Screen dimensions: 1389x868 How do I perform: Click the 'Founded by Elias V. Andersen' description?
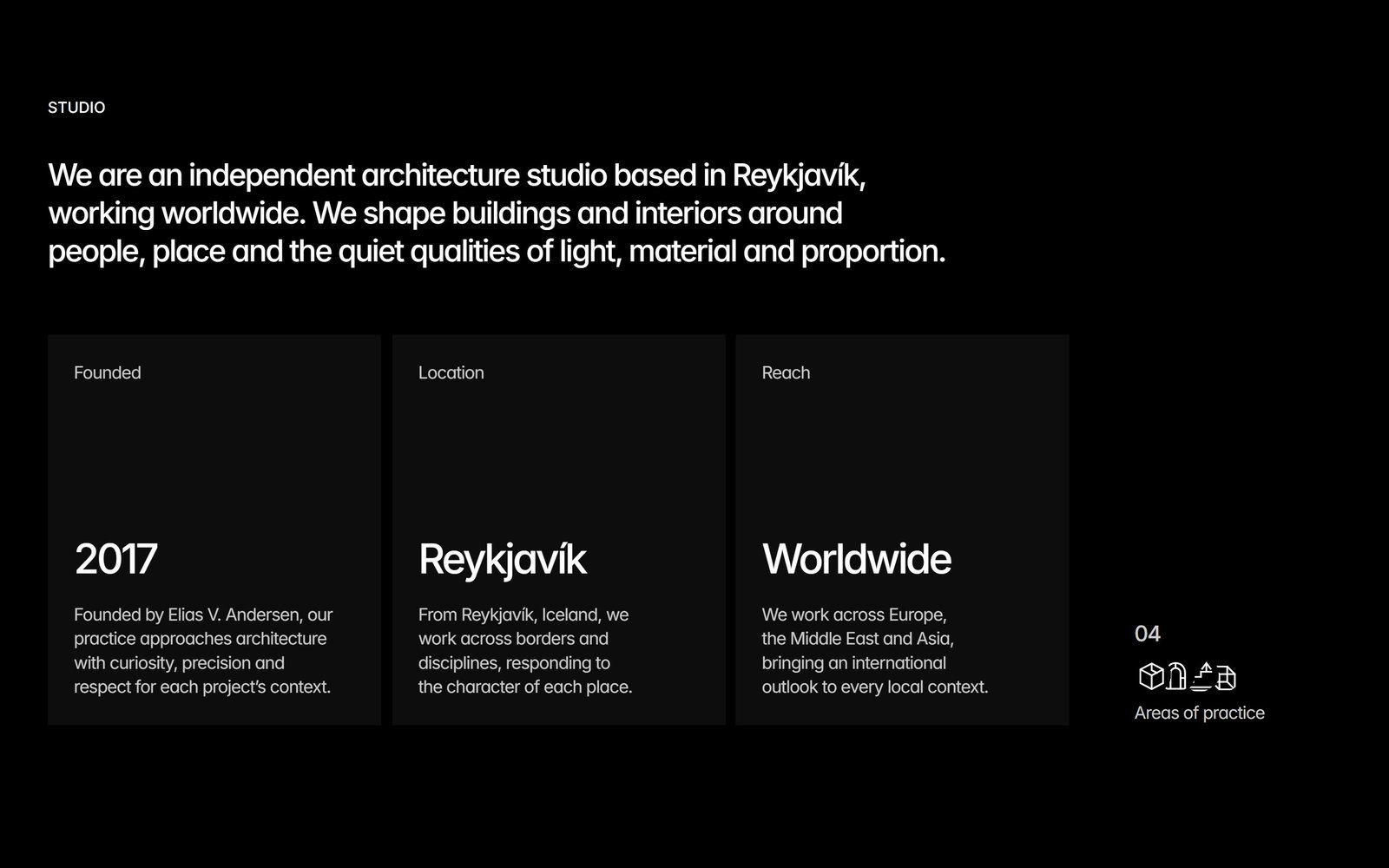[x=203, y=651]
